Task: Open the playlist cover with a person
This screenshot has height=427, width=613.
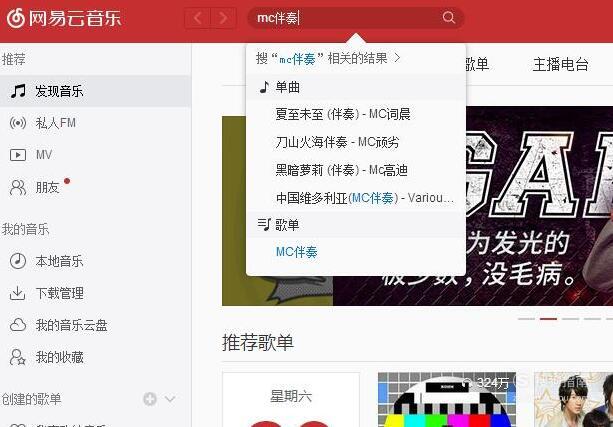Action: pos(574,400)
